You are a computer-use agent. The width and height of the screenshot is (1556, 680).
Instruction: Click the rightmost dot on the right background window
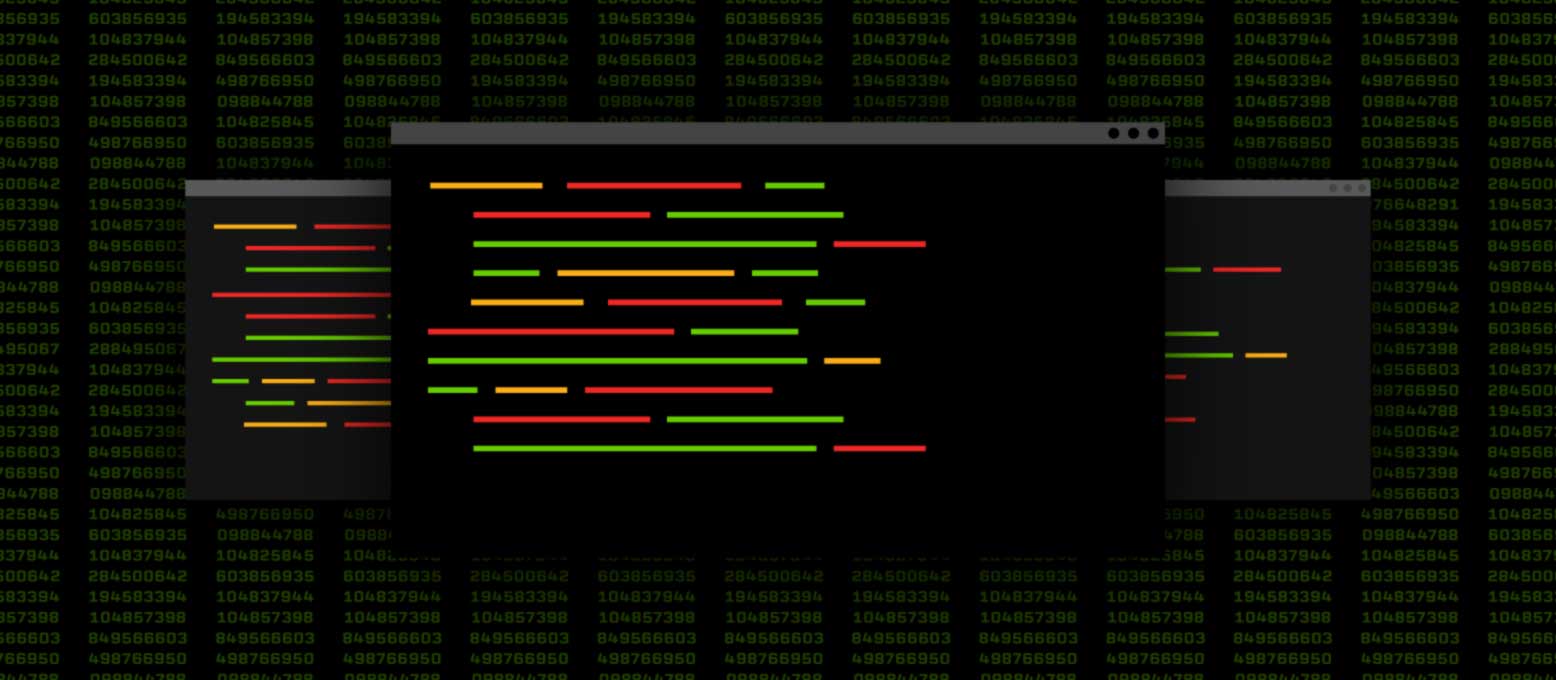click(x=1361, y=188)
